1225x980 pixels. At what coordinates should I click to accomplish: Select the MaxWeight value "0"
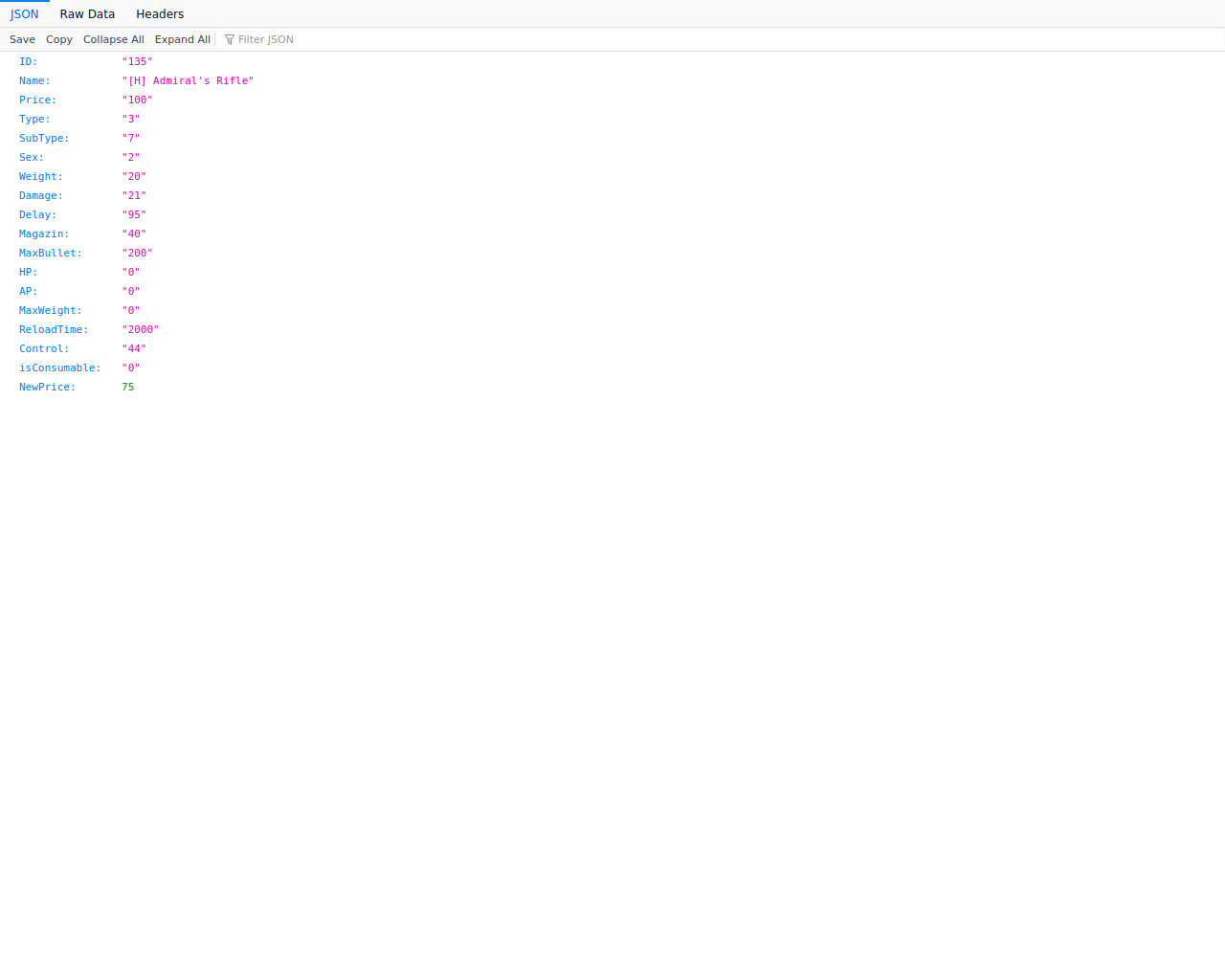(x=131, y=310)
